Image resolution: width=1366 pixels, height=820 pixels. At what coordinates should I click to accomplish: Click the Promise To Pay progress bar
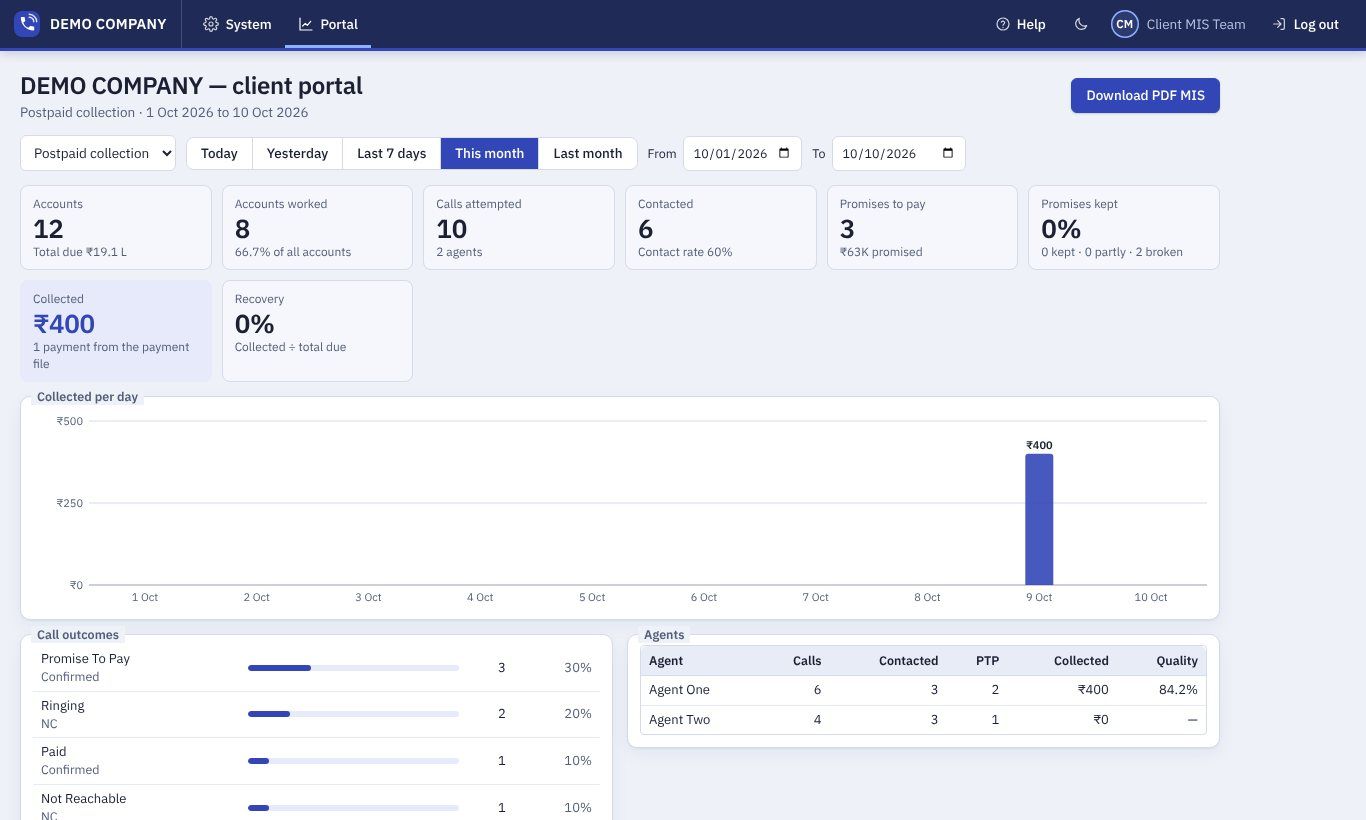353,667
